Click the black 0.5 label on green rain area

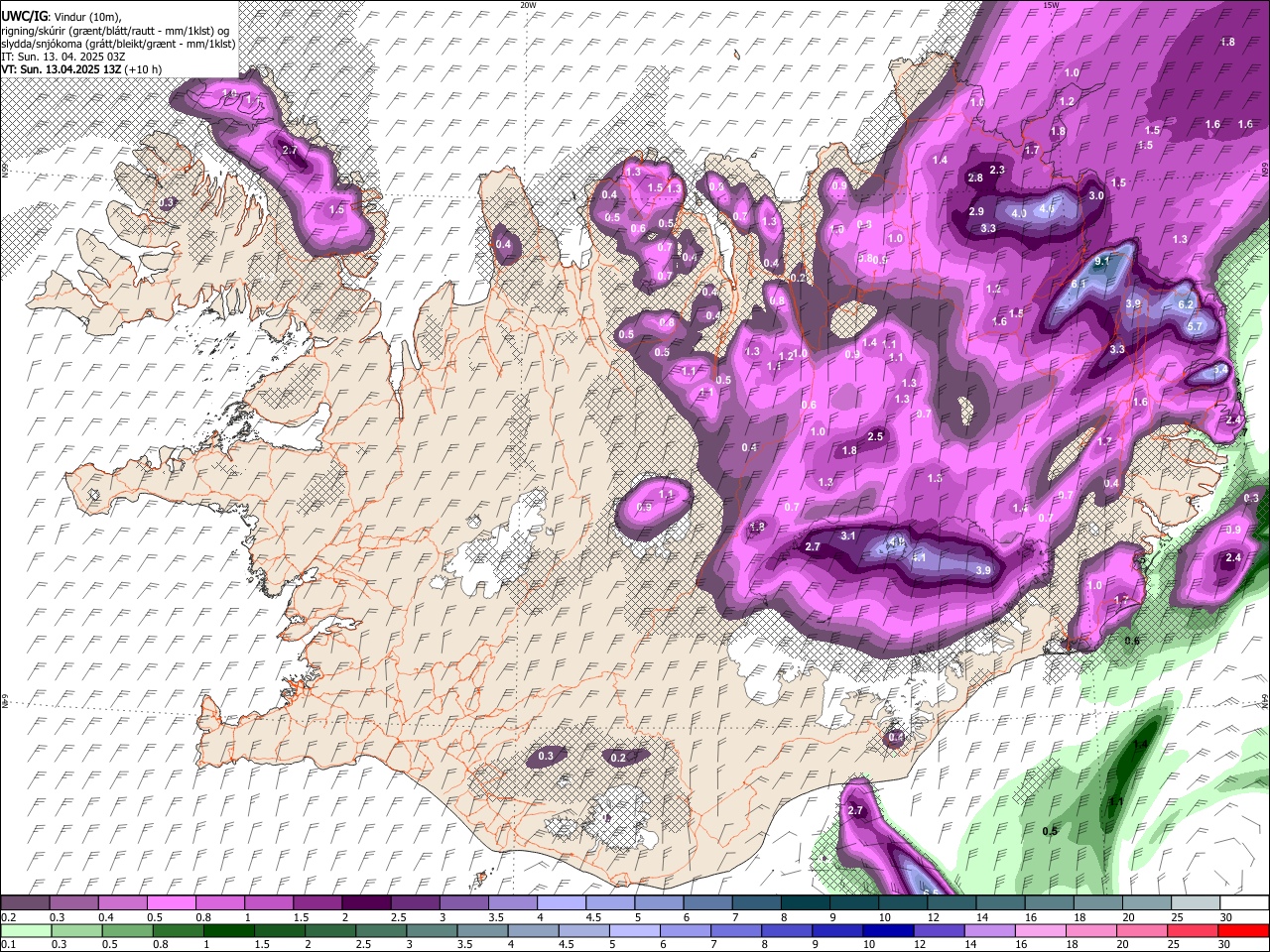[x=1050, y=831]
